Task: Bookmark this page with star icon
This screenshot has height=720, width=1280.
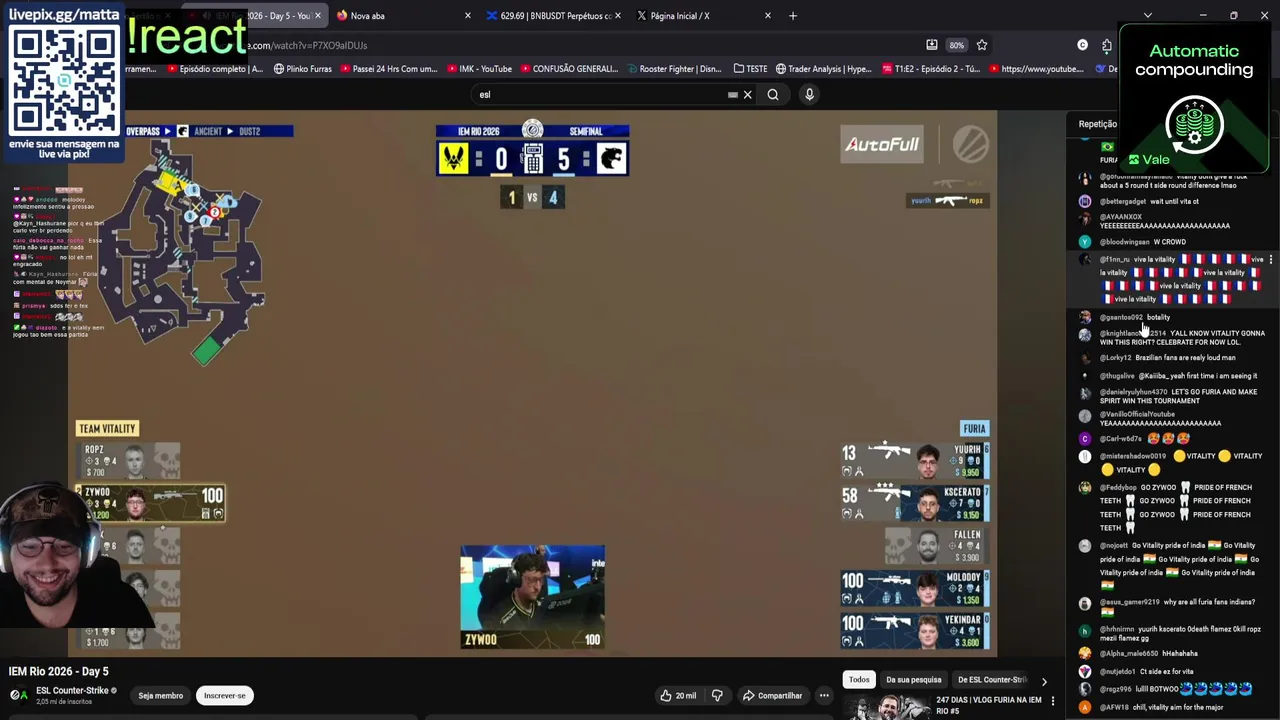Action: coord(982,45)
